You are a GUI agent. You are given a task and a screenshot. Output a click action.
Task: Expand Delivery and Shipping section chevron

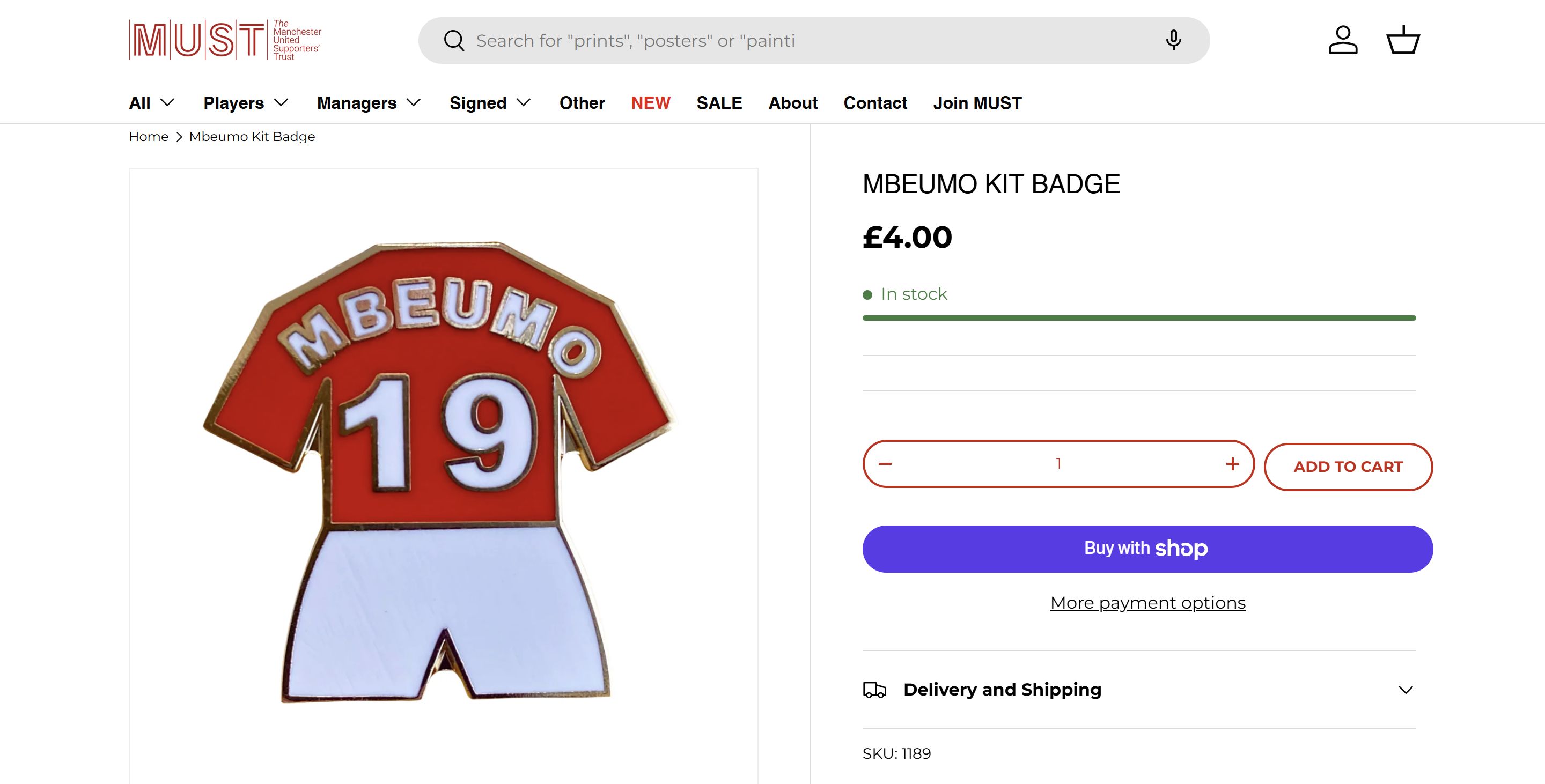point(1406,690)
